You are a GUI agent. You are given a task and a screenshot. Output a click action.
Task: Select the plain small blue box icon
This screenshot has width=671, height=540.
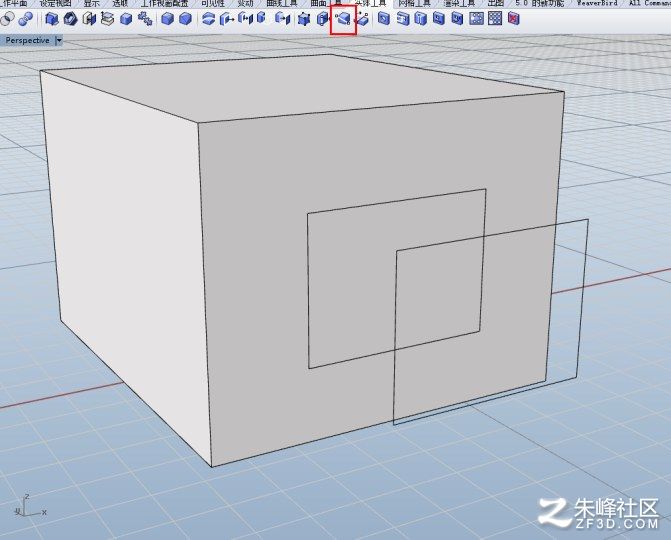tap(126, 19)
